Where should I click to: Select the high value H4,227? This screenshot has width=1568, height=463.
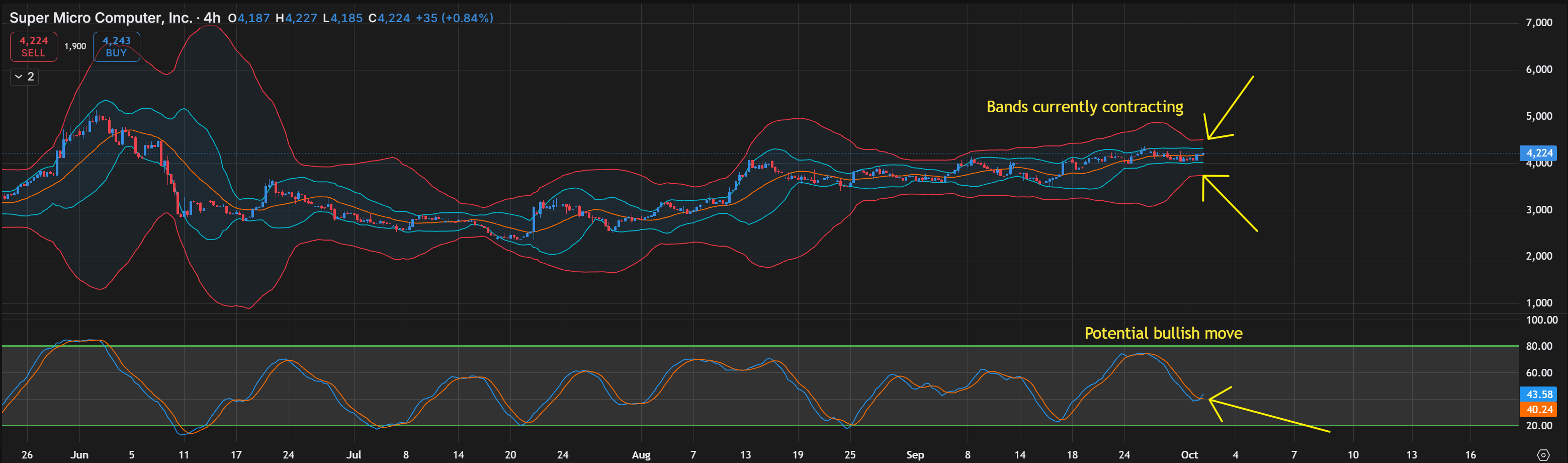(x=296, y=18)
